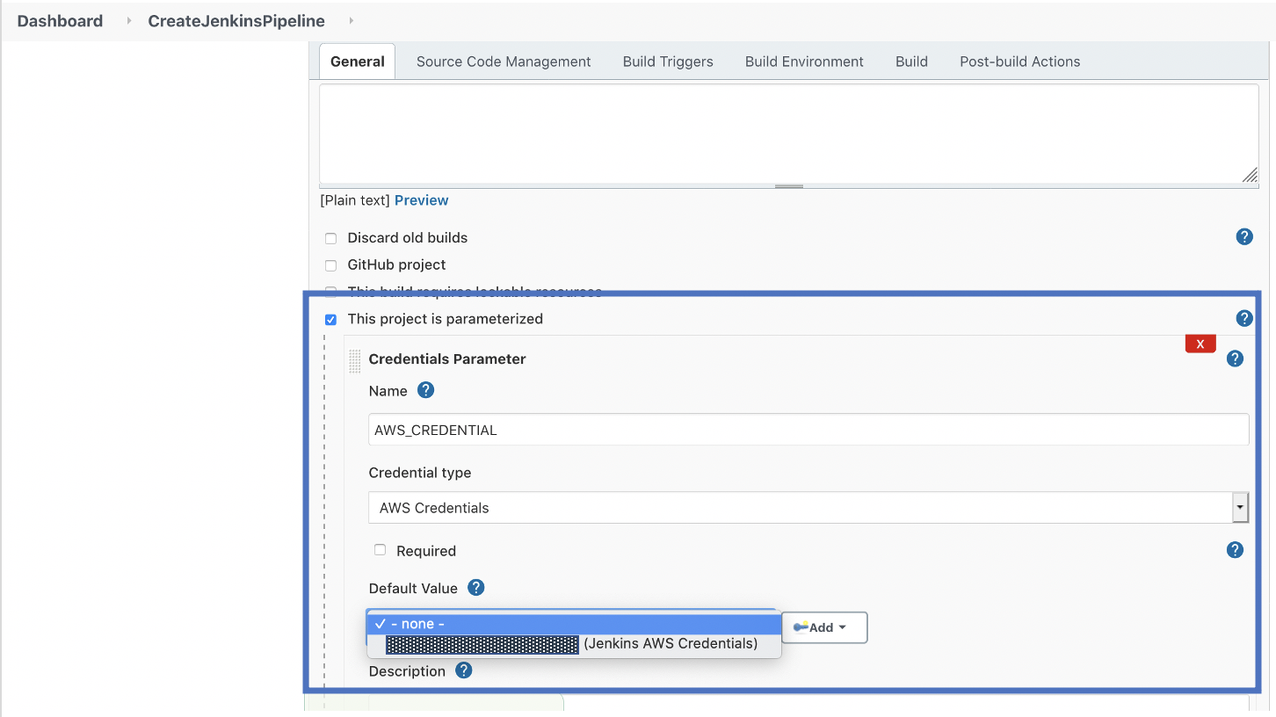Click the Preview link

tap(421, 200)
